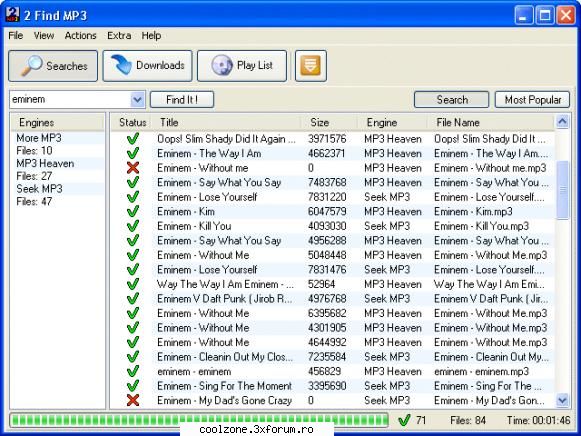Screen dimensions: 581x436
Task: Click the Time: 00:01:46 status bar entry
Action: click(538, 420)
